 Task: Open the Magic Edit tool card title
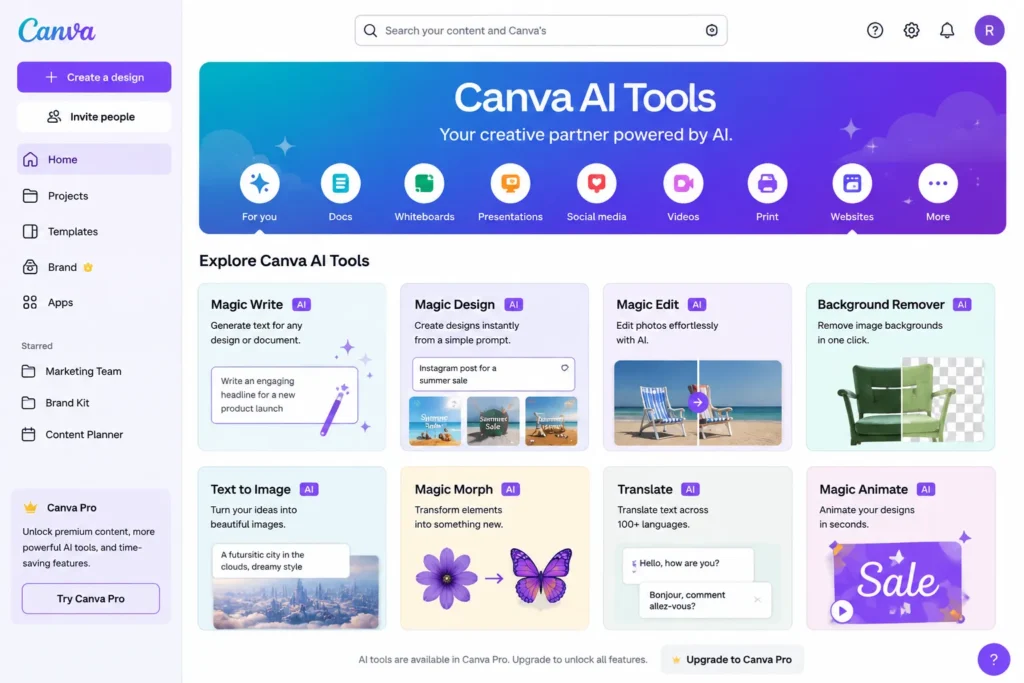pos(647,304)
